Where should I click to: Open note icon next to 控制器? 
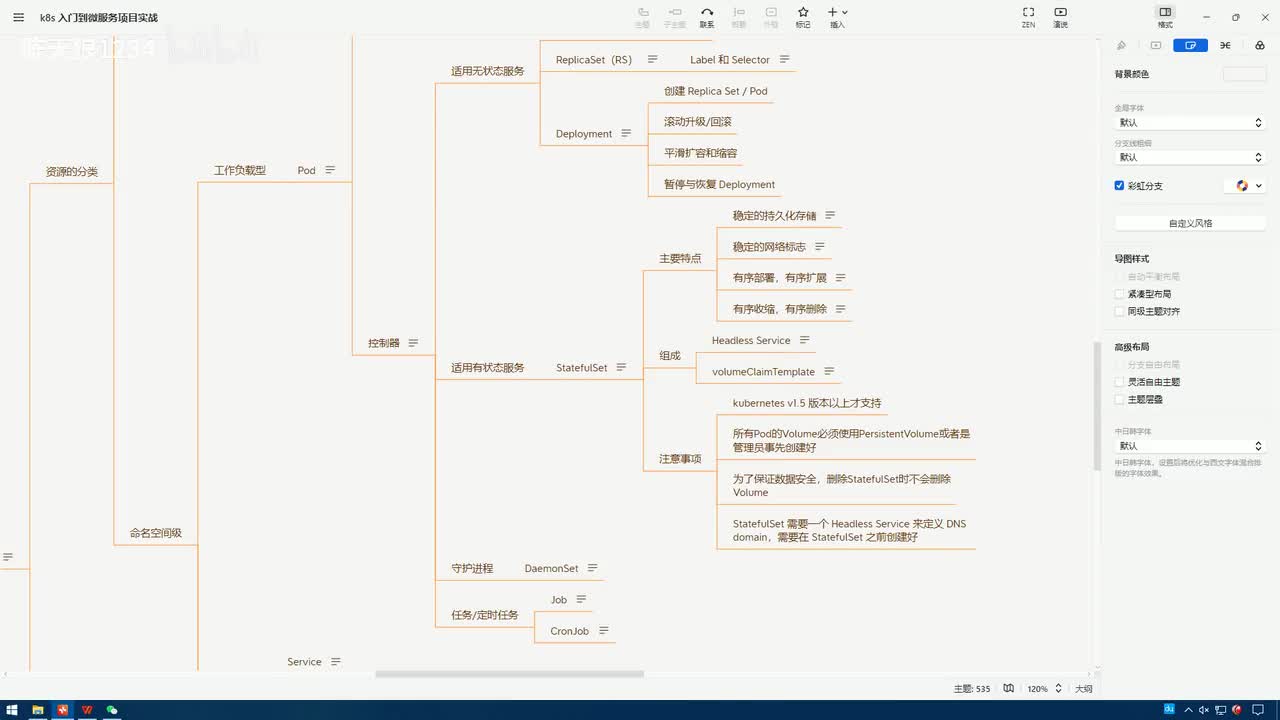tap(414, 342)
